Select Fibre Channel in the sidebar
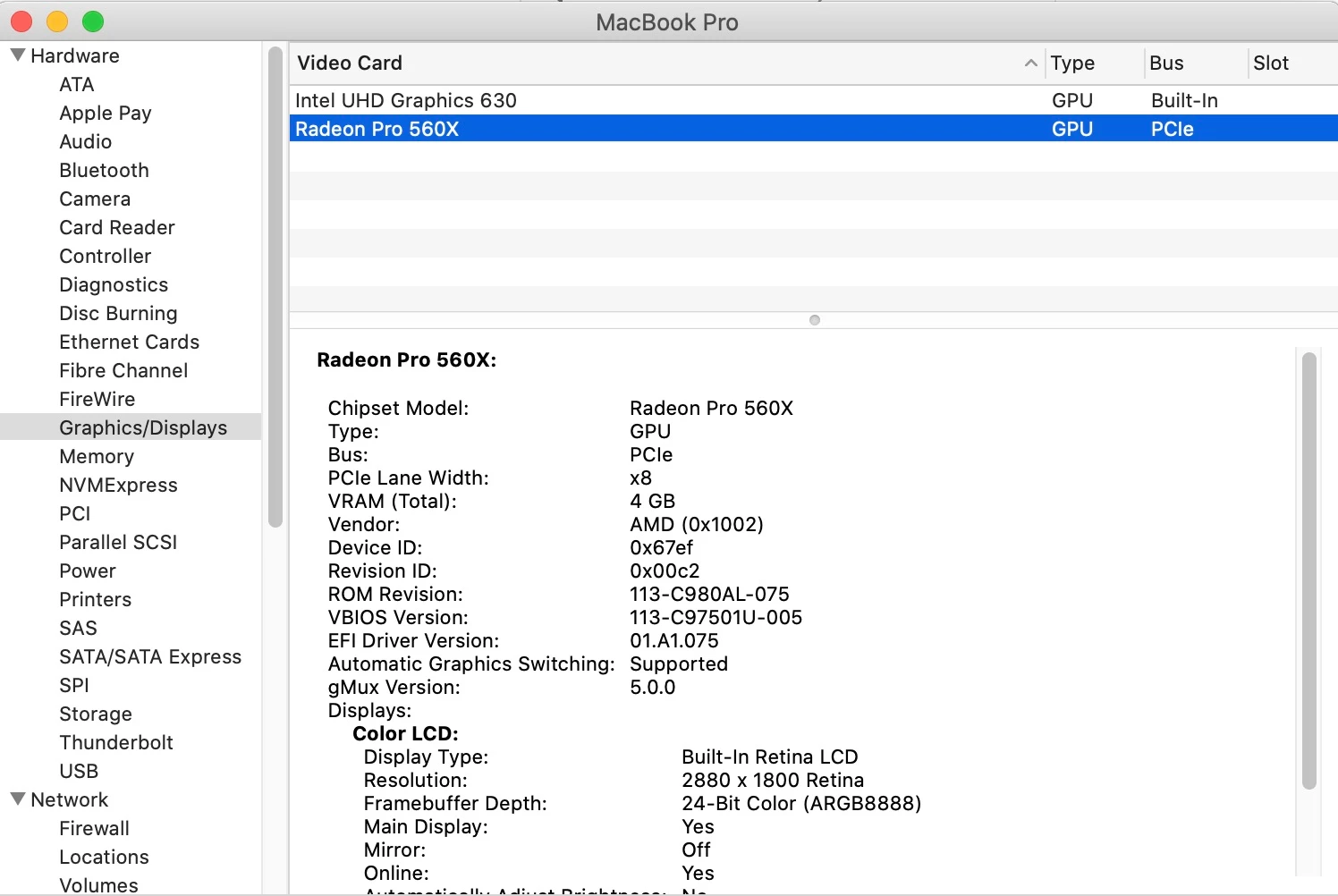 pos(123,370)
